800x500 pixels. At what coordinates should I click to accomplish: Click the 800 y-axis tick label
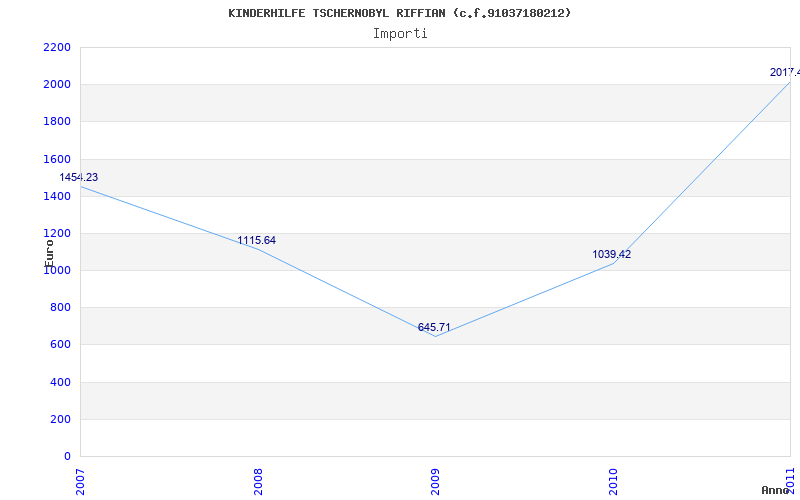coord(60,308)
